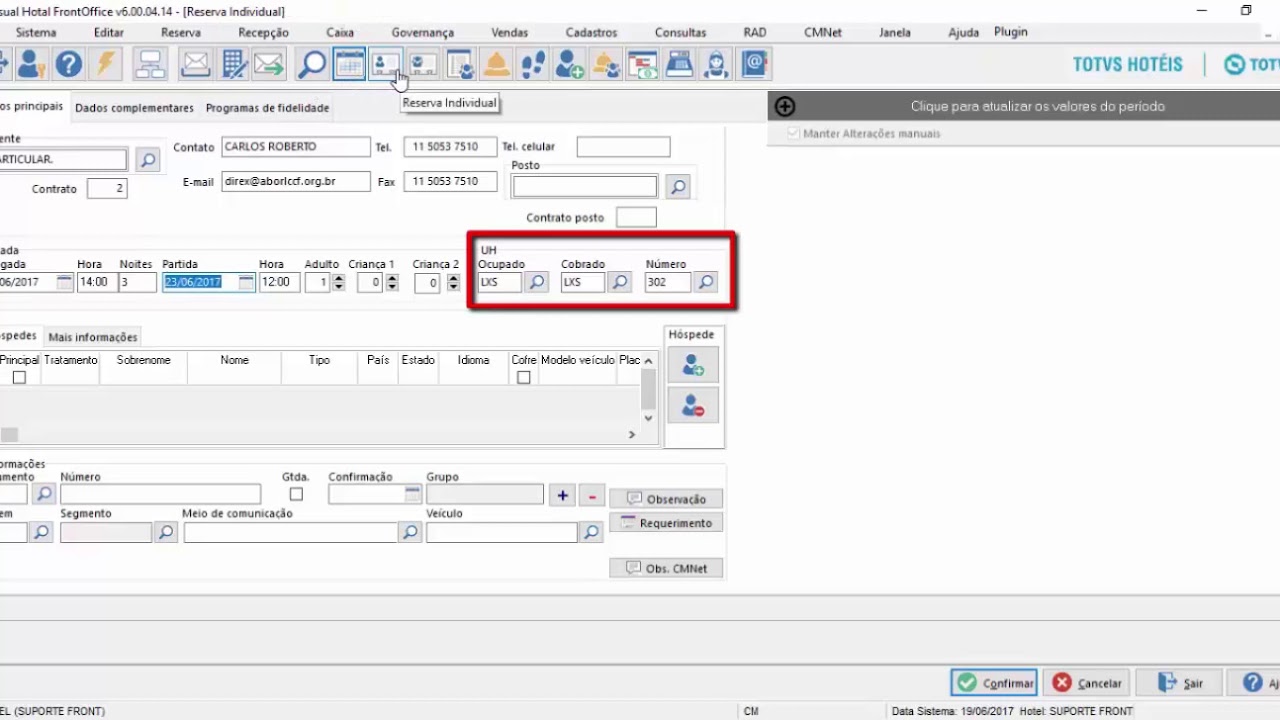Click the Número UH search magnifier
Image resolution: width=1280 pixels, height=720 pixels.
(x=706, y=282)
